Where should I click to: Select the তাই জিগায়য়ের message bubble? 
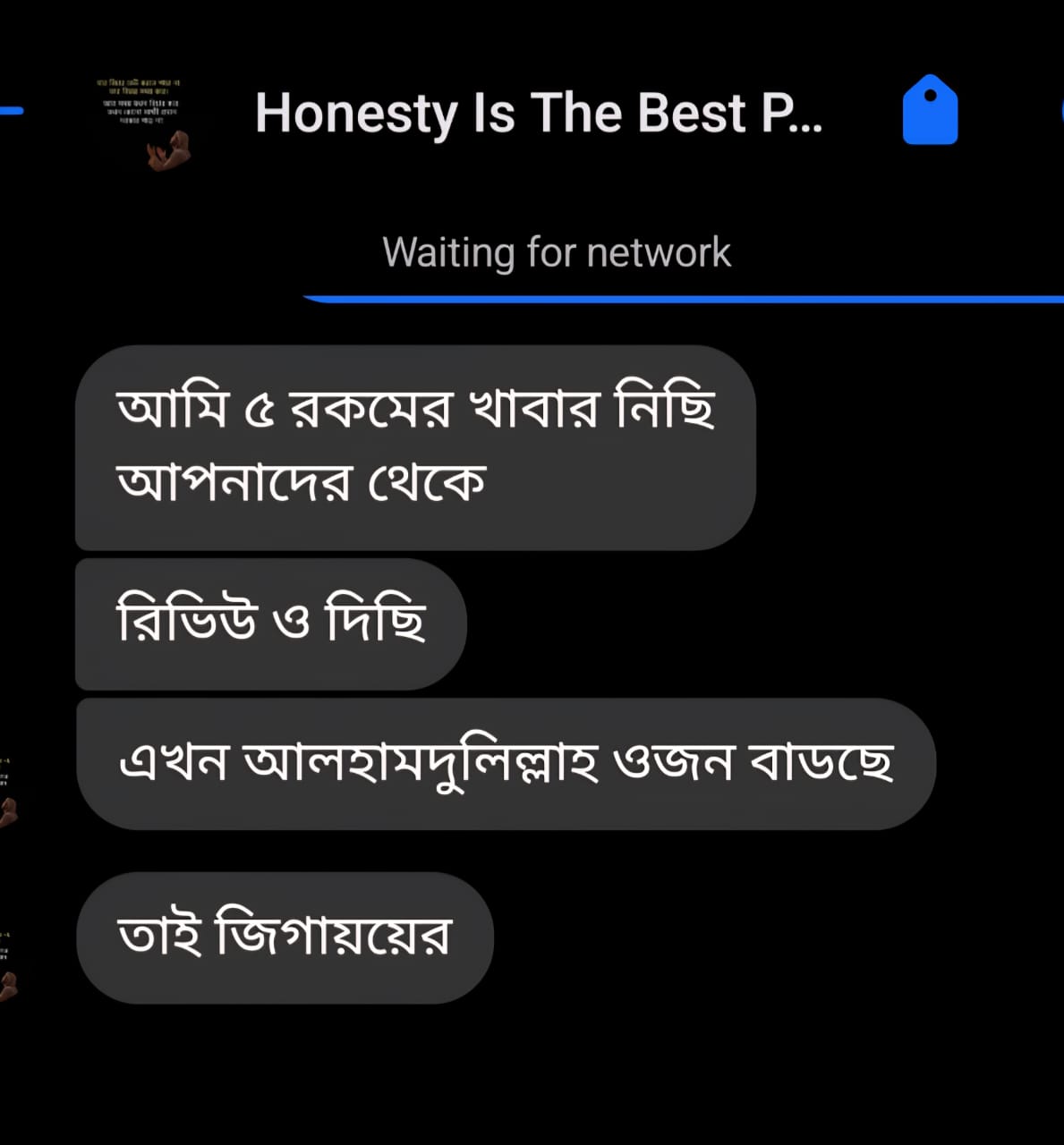(285, 937)
